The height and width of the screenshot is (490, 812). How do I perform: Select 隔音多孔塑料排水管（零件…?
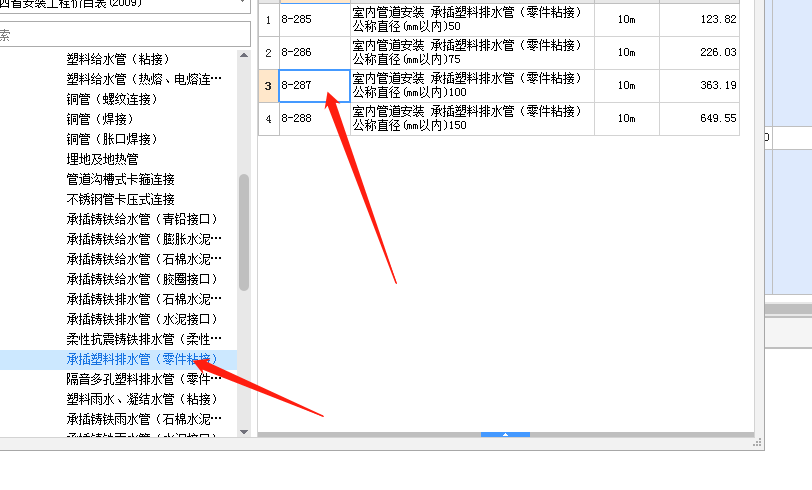tap(144, 379)
